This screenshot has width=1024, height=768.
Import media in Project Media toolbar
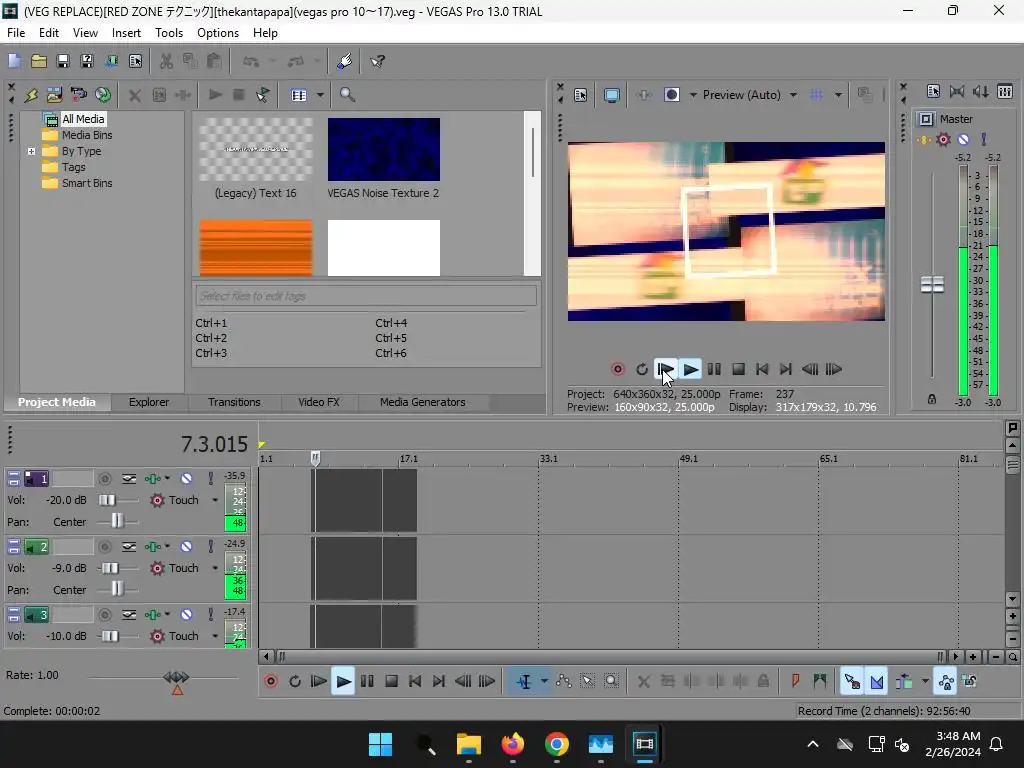[x=54, y=95]
